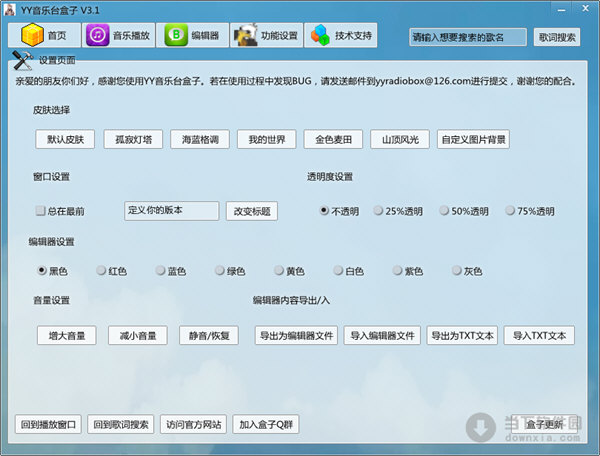The height and width of the screenshot is (456, 600).
Task: Click the colored cubes support icon
Action: coord(320,35)
